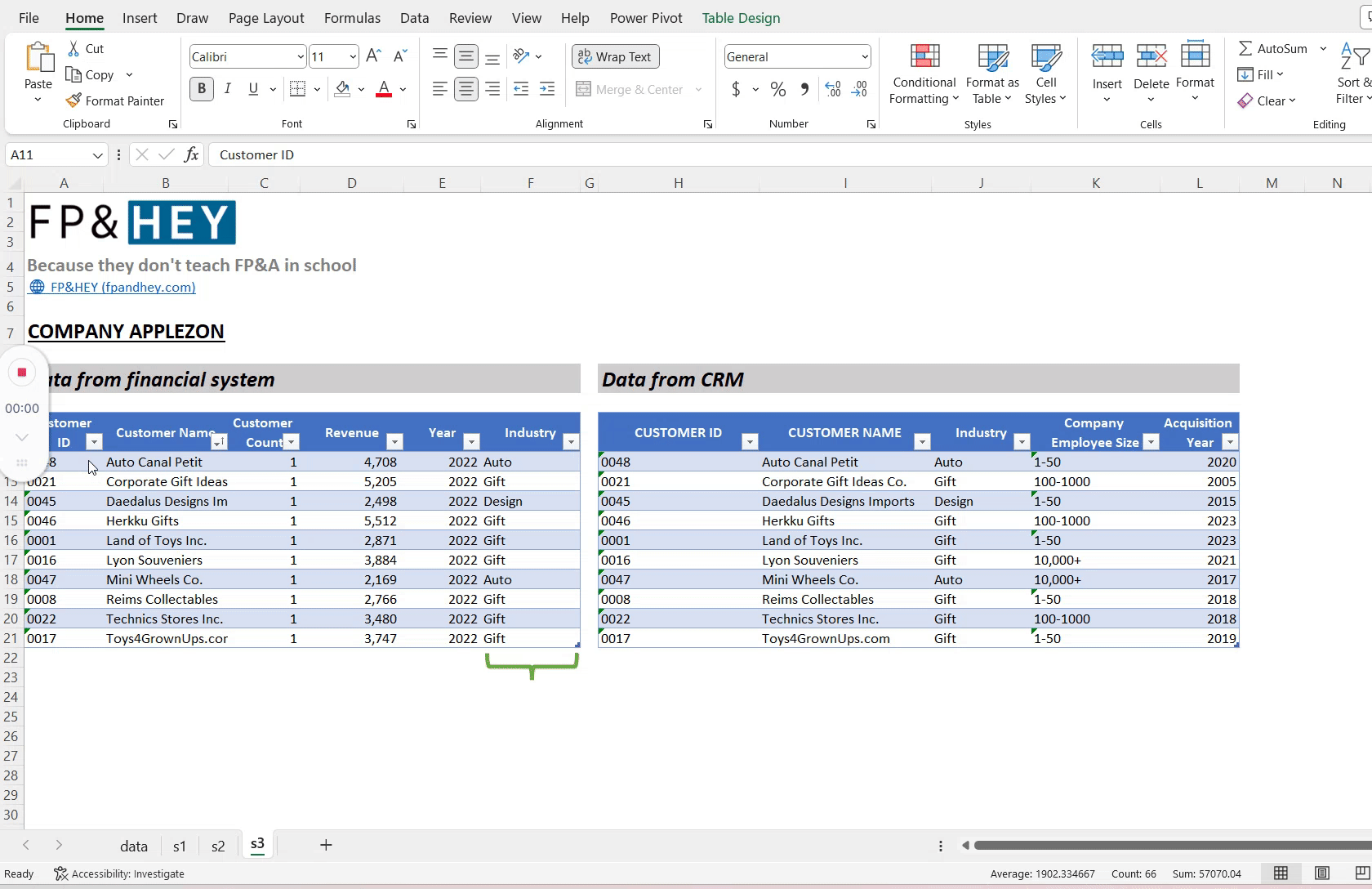Viewport: 1372px width, 889px height.
Task: Open Conditional Formatting
Action: pyautogui.click(x=924, y=74)
